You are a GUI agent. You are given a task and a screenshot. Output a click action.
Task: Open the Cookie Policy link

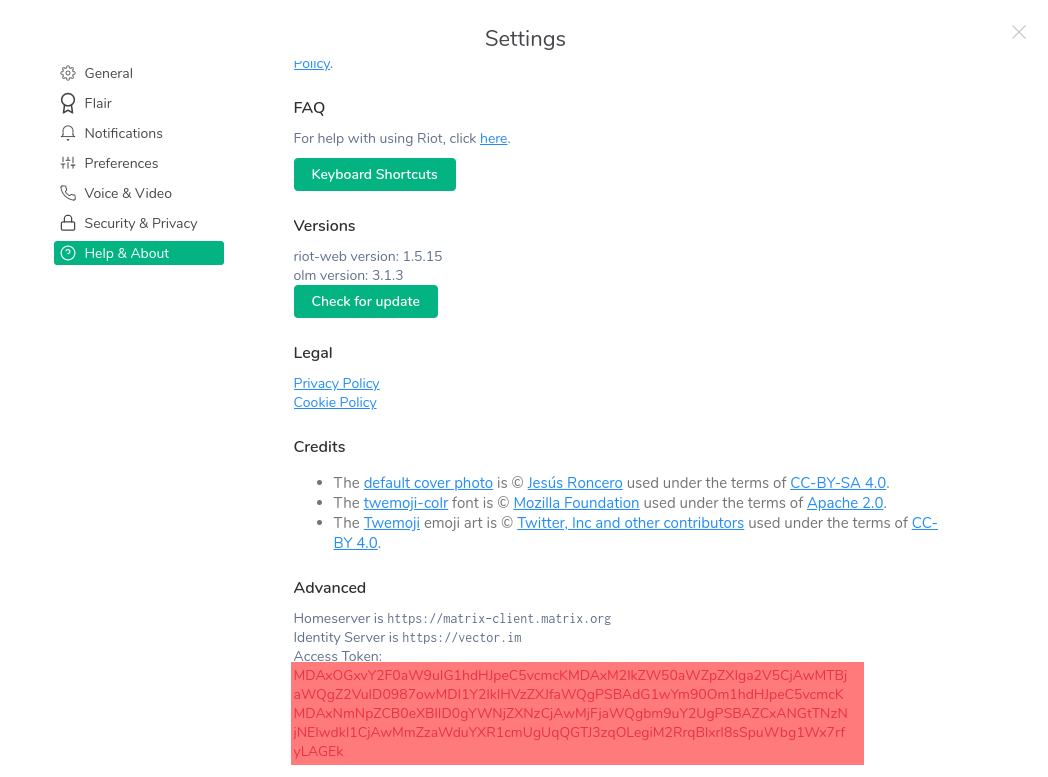point(335,402)
